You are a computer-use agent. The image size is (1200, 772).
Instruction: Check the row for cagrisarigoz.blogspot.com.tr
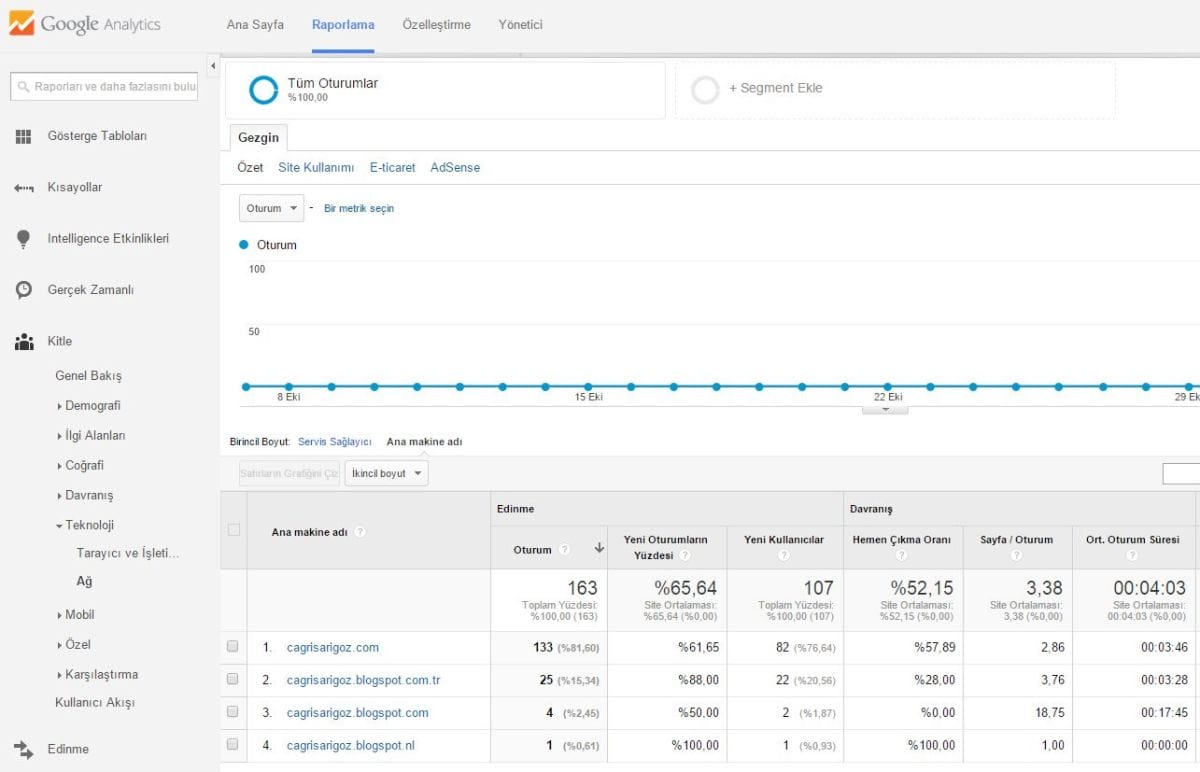pyautogui.click(x=233, y=680)
